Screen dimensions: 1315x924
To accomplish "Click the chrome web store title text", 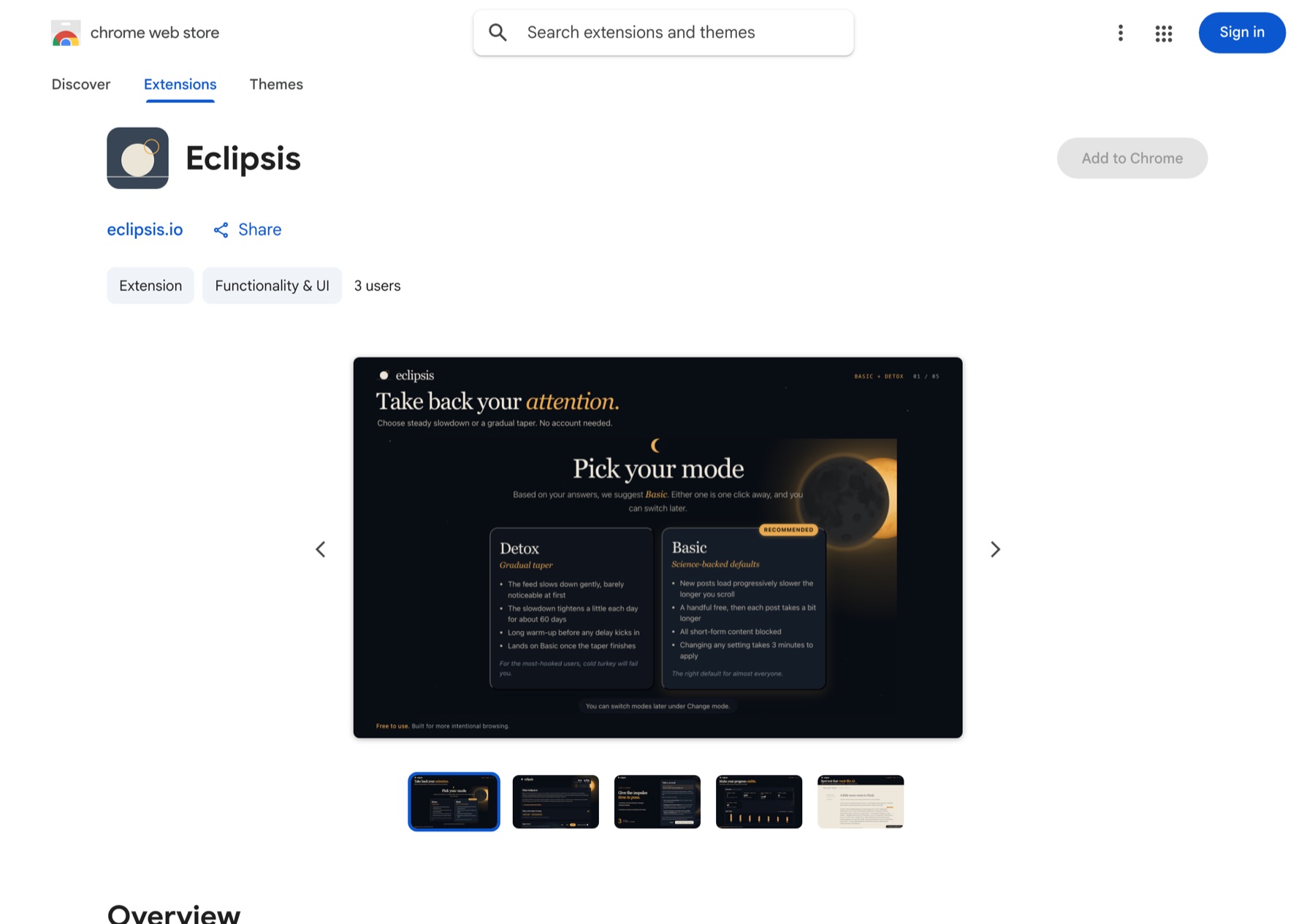I will click(x=155, y=32).
